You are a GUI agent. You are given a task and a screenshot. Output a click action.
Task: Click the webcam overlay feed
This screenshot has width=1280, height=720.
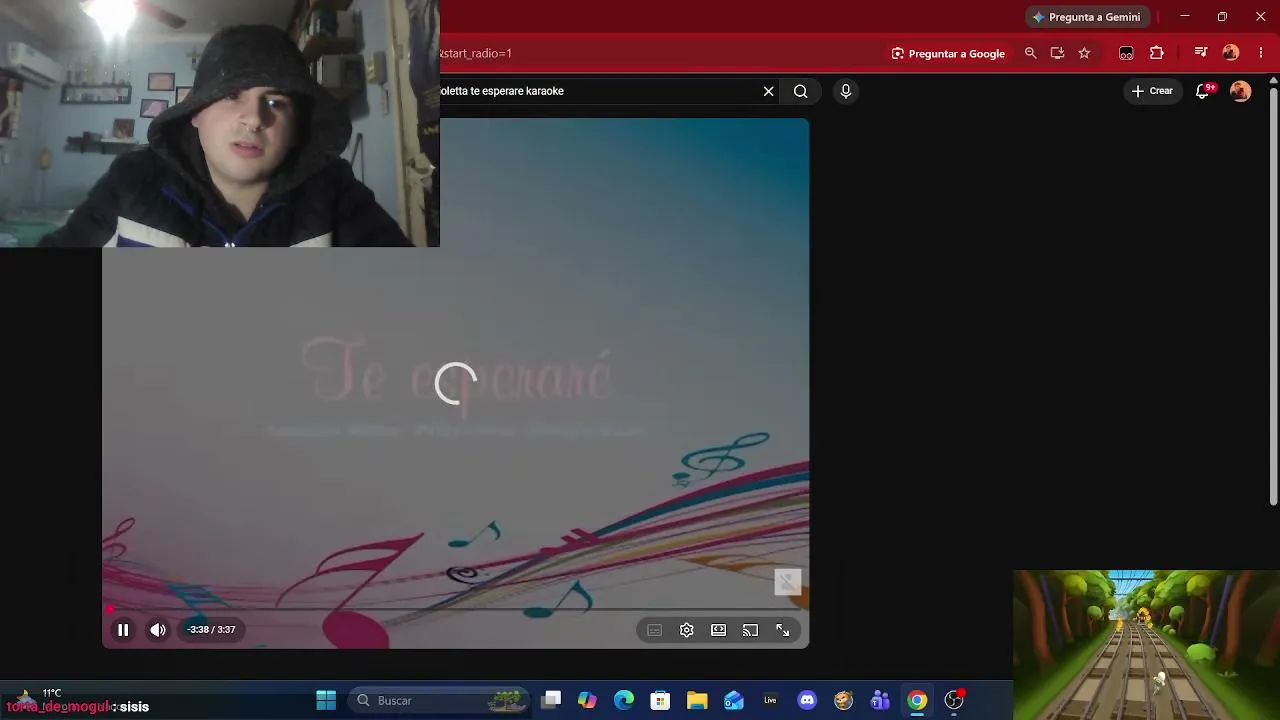tap(220, 123)
